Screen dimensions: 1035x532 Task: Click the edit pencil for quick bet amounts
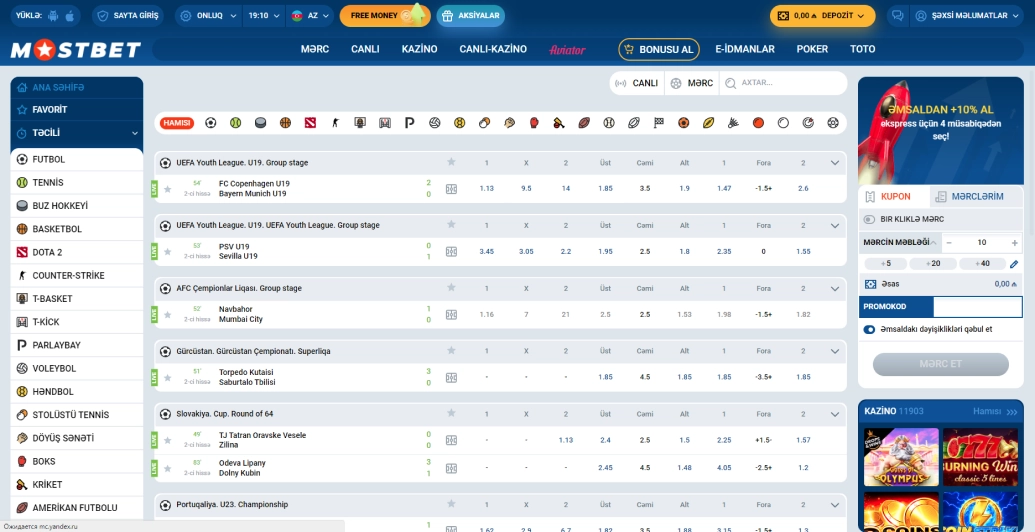pyautogui.click(x=1015, y=264)
